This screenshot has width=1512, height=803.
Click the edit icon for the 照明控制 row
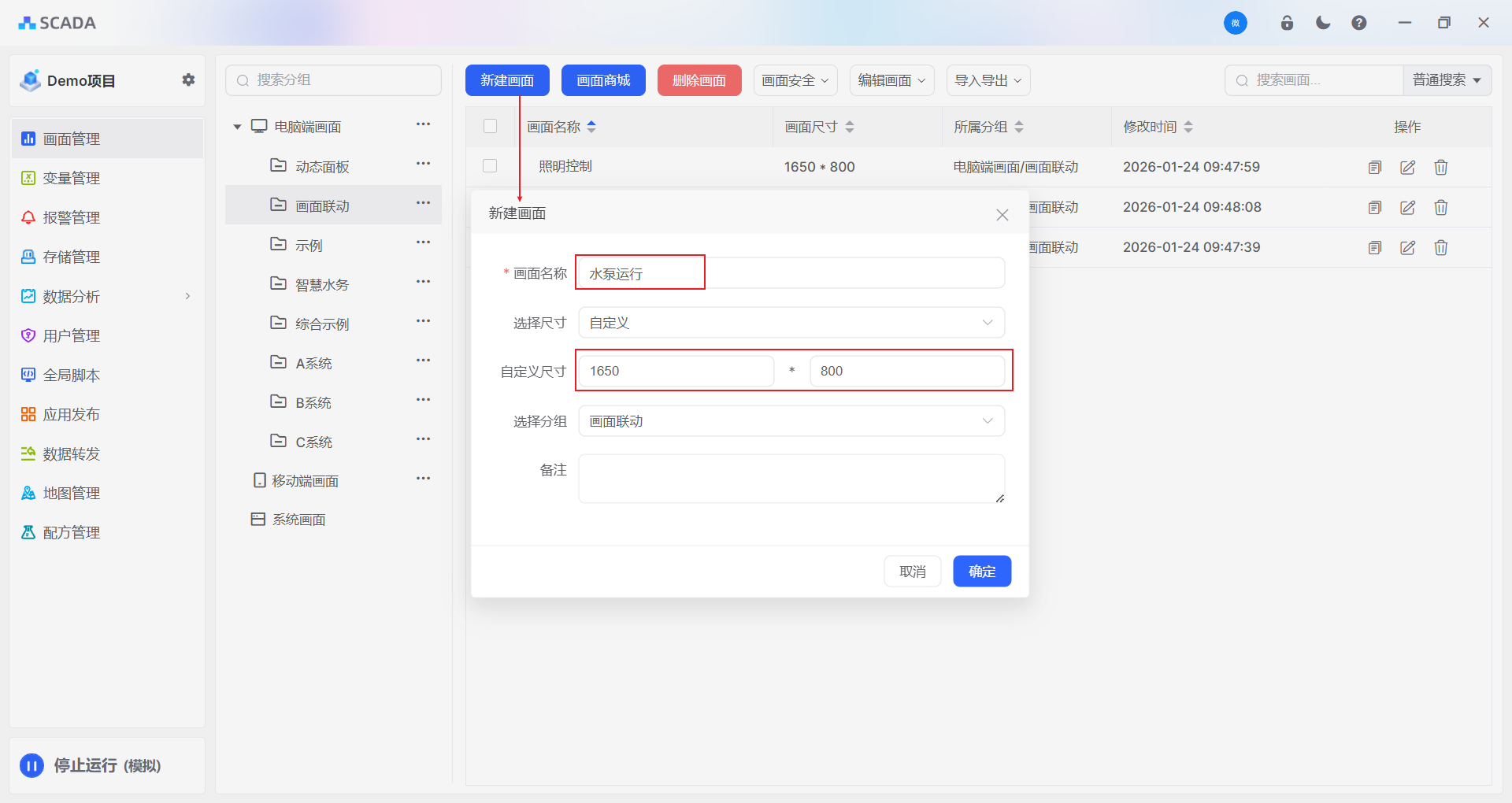1407,167
